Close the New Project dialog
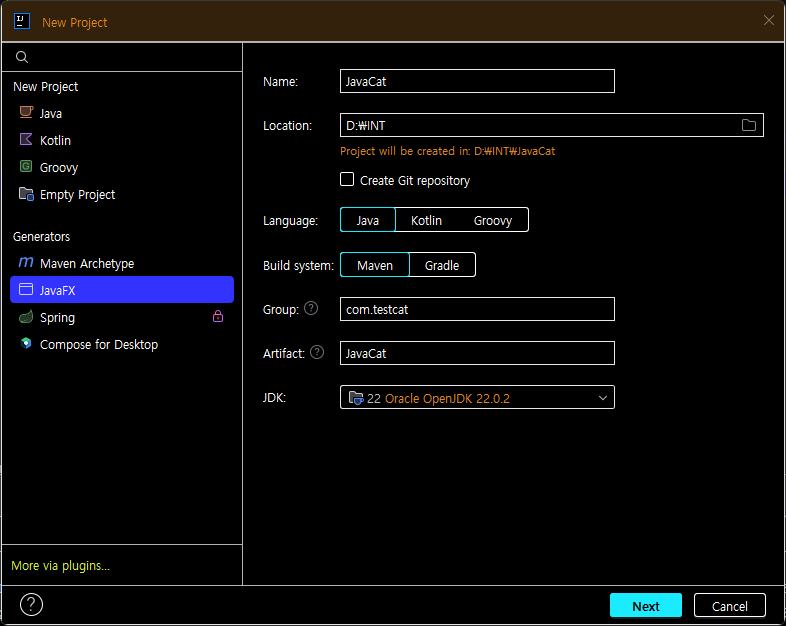This screenshot has width=786, height=626. point(768,20)
